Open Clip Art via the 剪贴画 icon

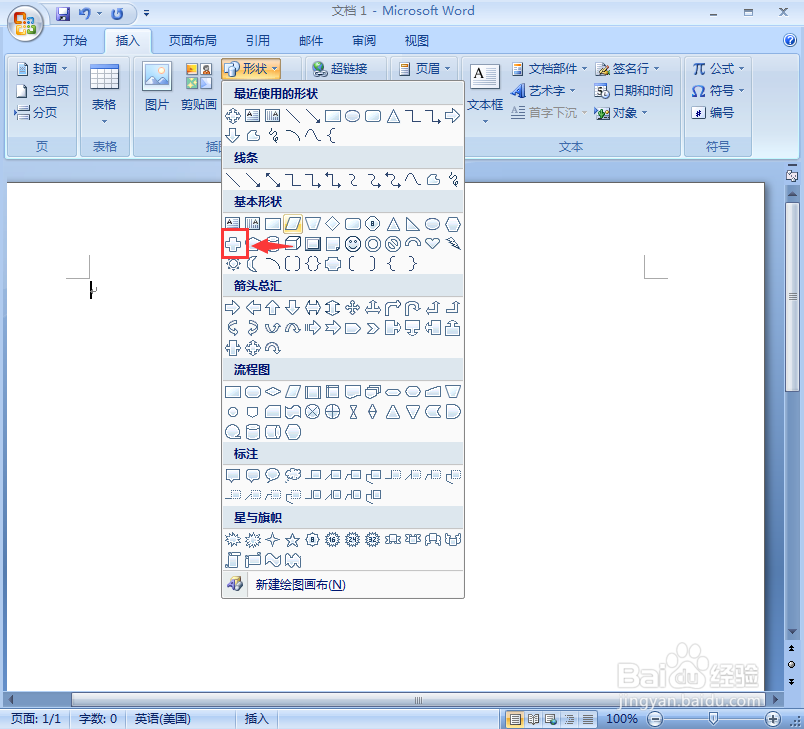(x=198, y=88)
